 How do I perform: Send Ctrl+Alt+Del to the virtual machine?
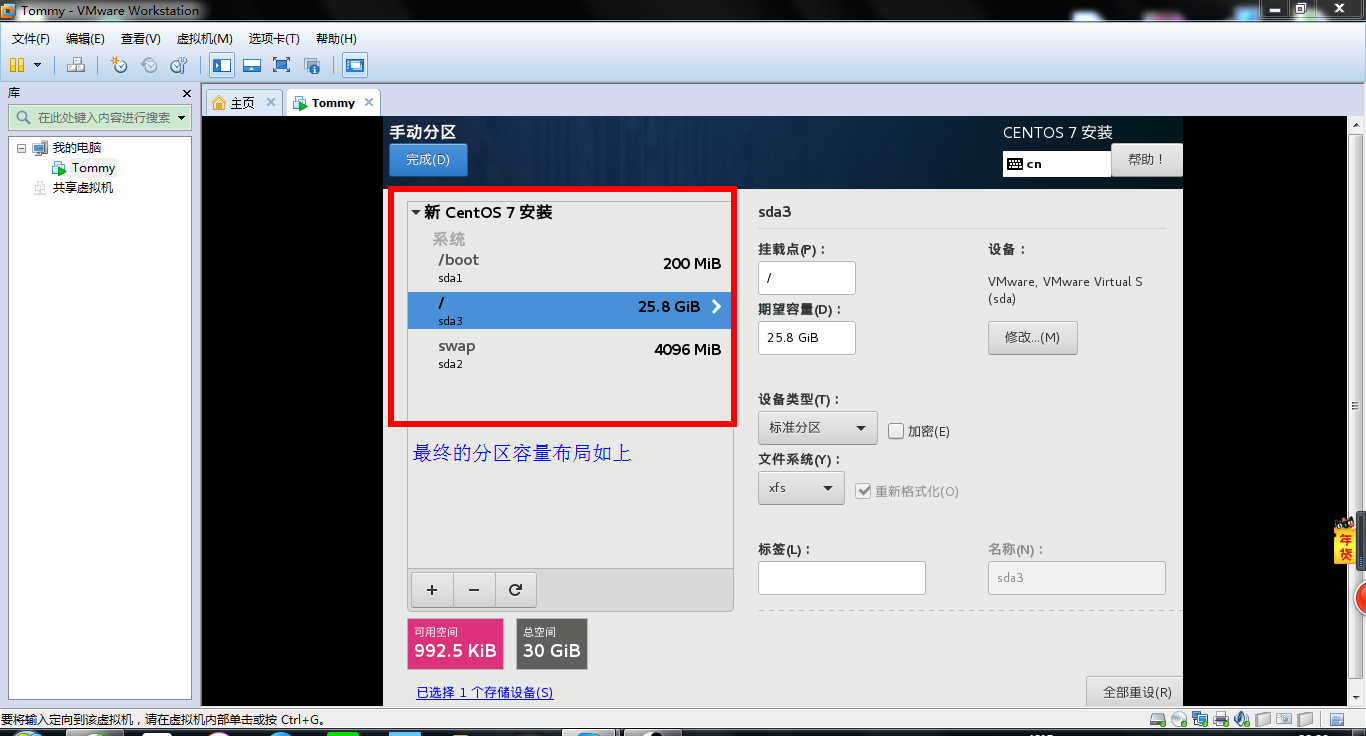pyautogui.click(x=76, y=65)
